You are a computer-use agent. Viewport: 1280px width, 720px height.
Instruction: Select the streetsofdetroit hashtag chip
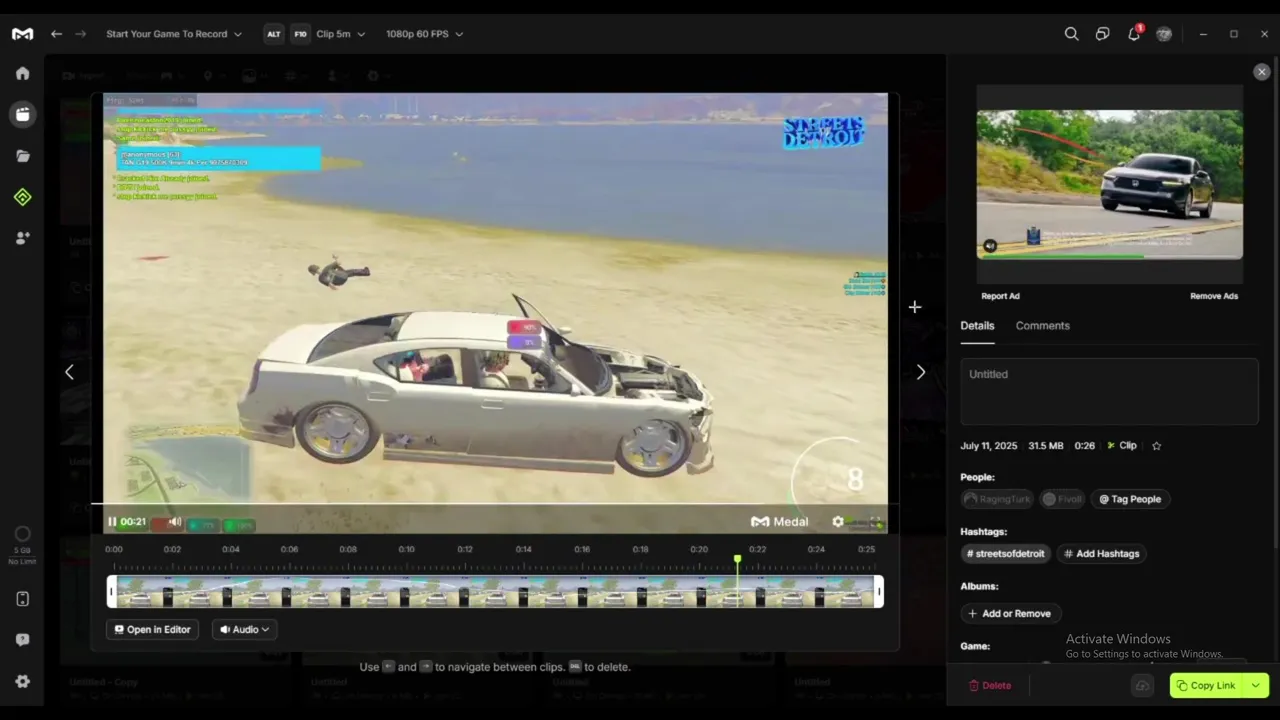click(x=1005, y=554)
